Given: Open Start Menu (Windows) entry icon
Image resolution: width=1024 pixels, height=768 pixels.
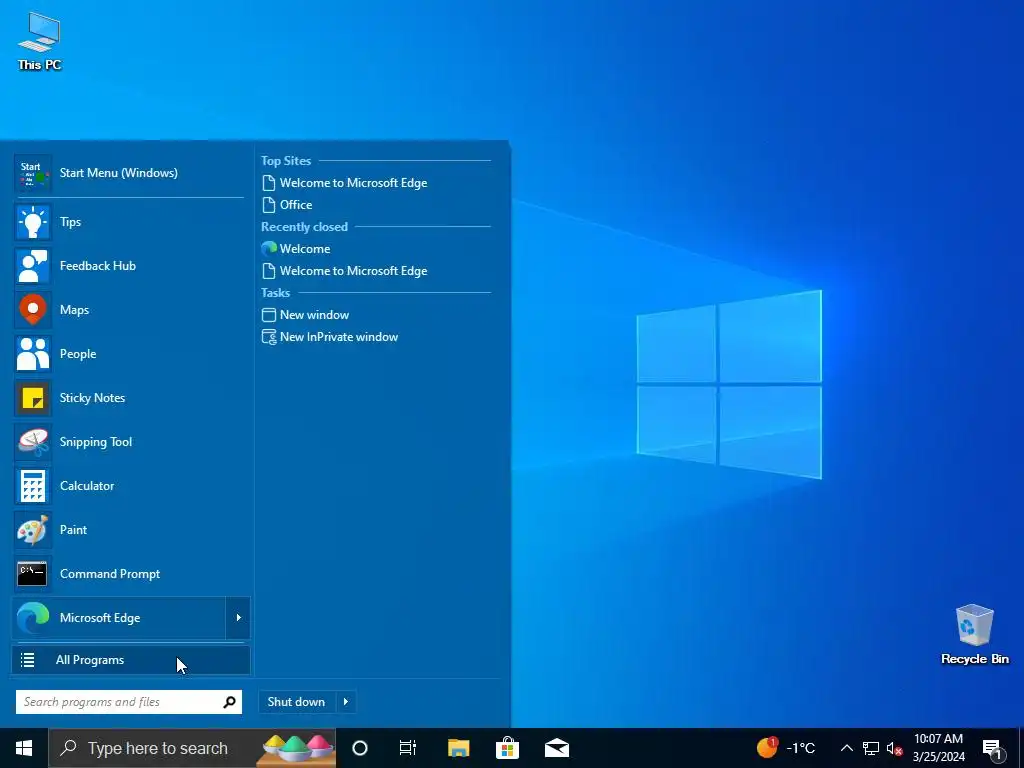Looking at the screenshot, I should pyautogui.click(x=33, y=173).
